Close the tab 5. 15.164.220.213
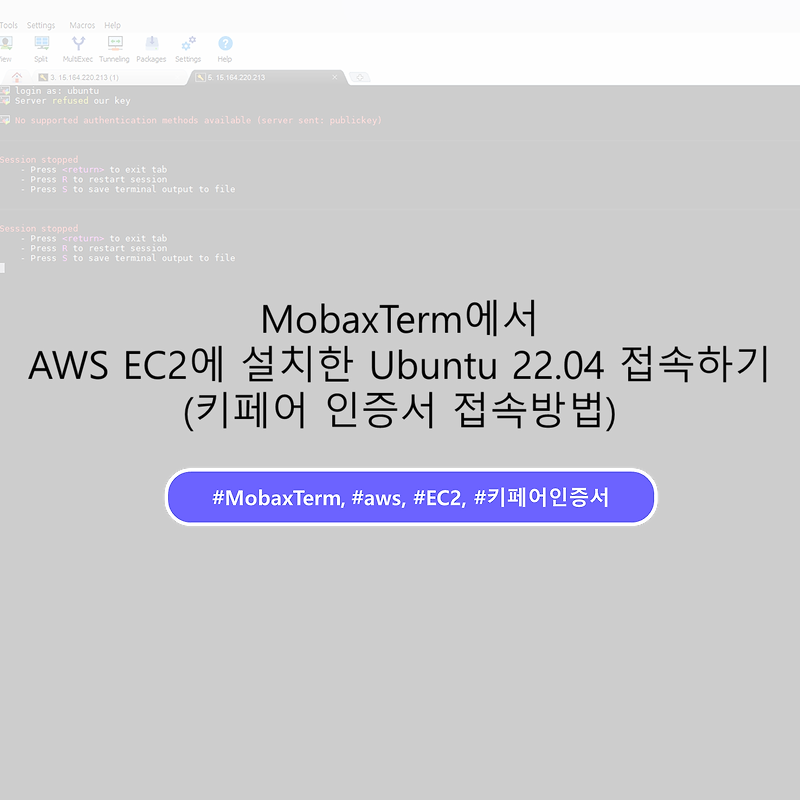800x800 pixels. coord(336,76)
